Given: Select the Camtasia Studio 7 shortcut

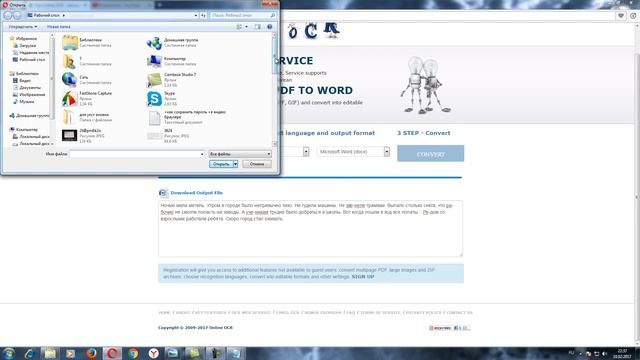Looking at the screenshot, I should [x=171, y=80].
